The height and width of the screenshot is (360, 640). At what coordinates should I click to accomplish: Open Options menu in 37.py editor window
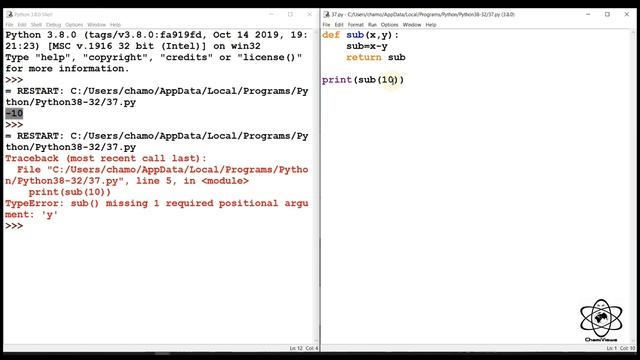tap(389, 25)
